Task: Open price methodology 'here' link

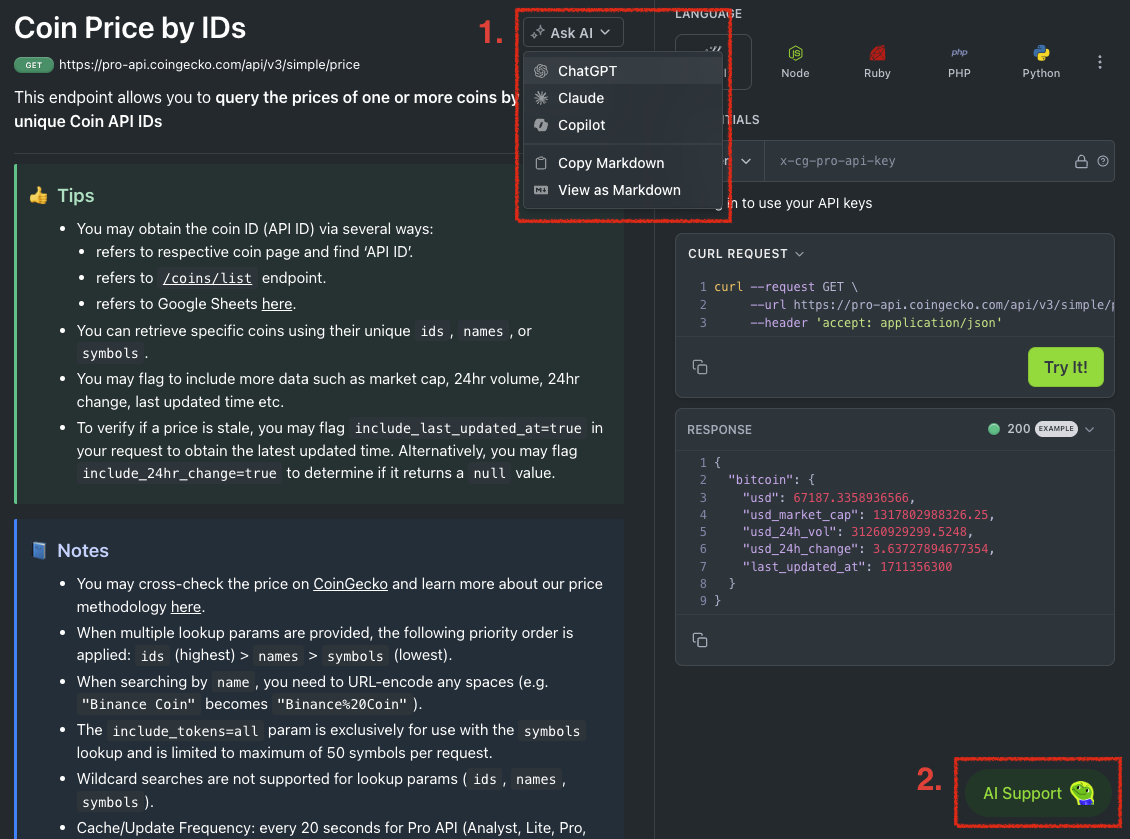Action: [186, 607]
